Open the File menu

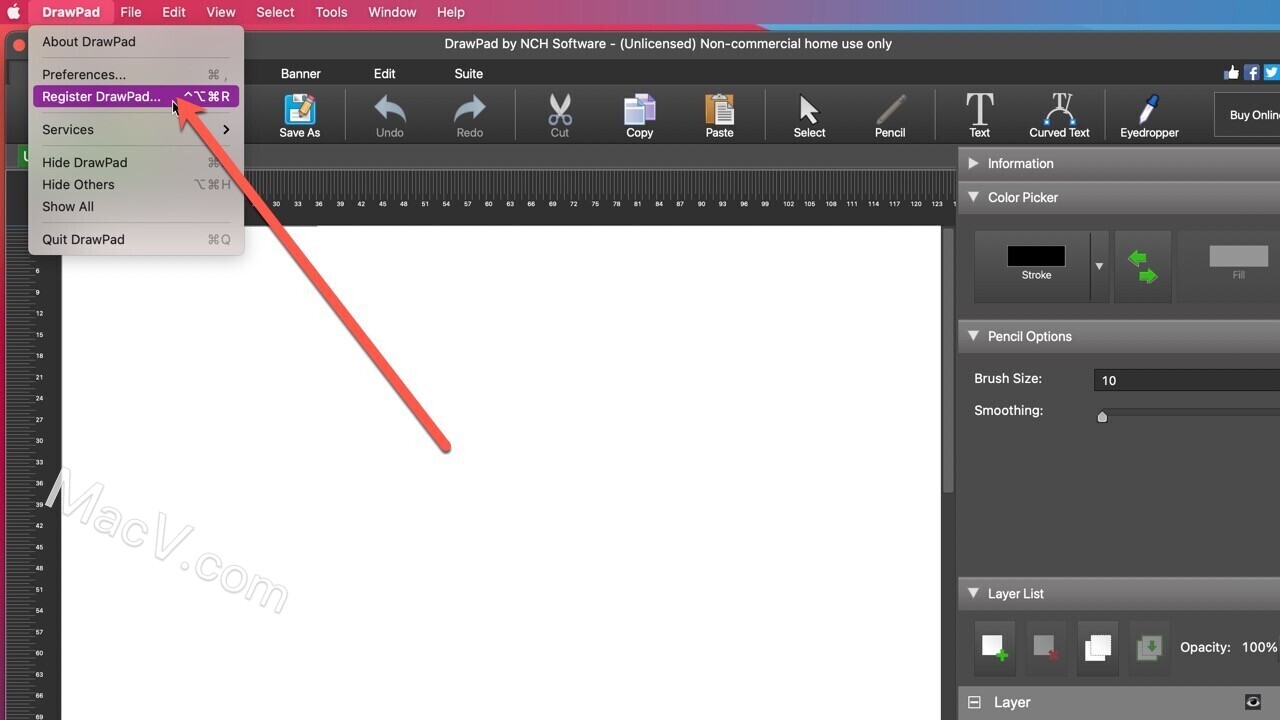coord(131,12)
